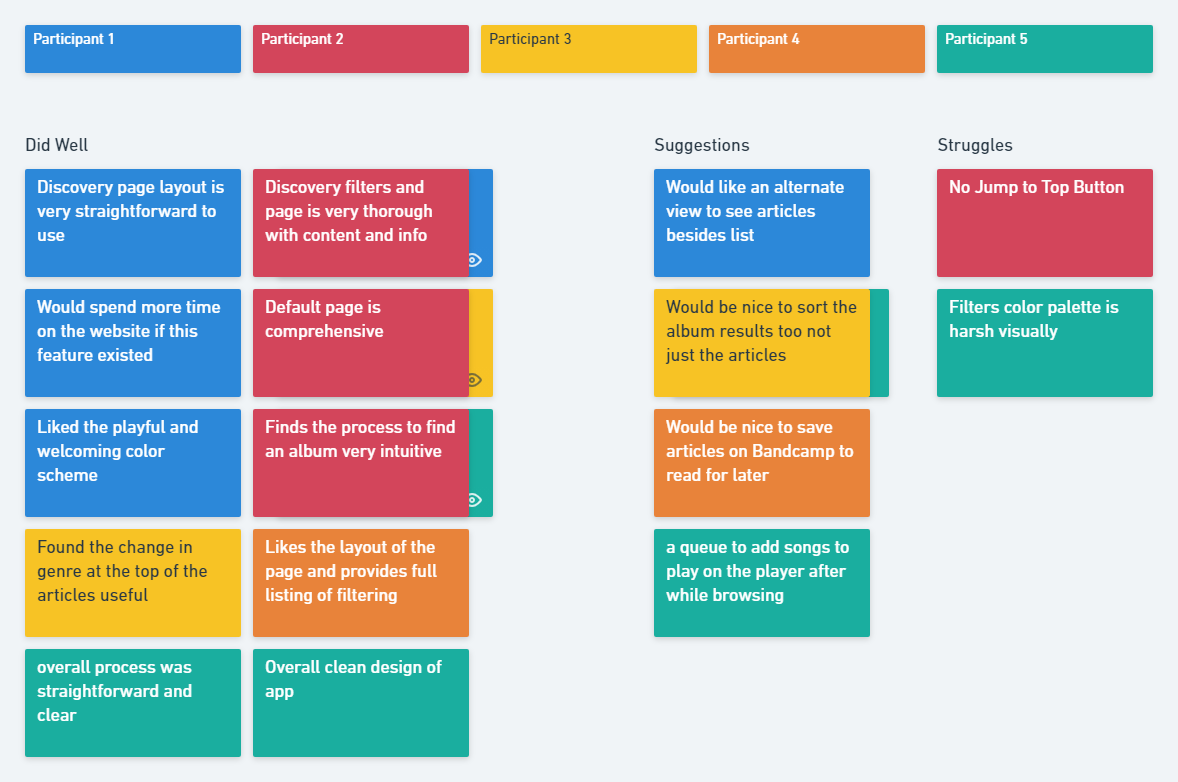Select the change in genre yellow note
1178x782 pixels.
point(133,583)
